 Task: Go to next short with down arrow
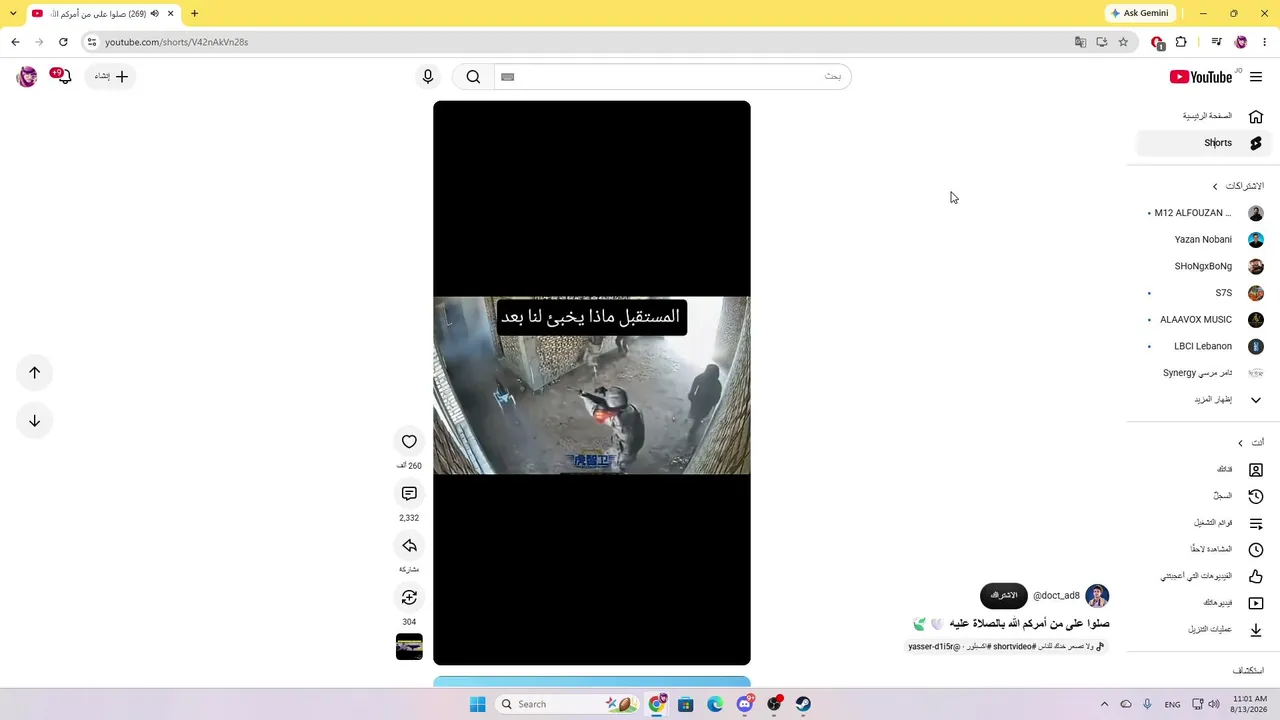[34, 421]
